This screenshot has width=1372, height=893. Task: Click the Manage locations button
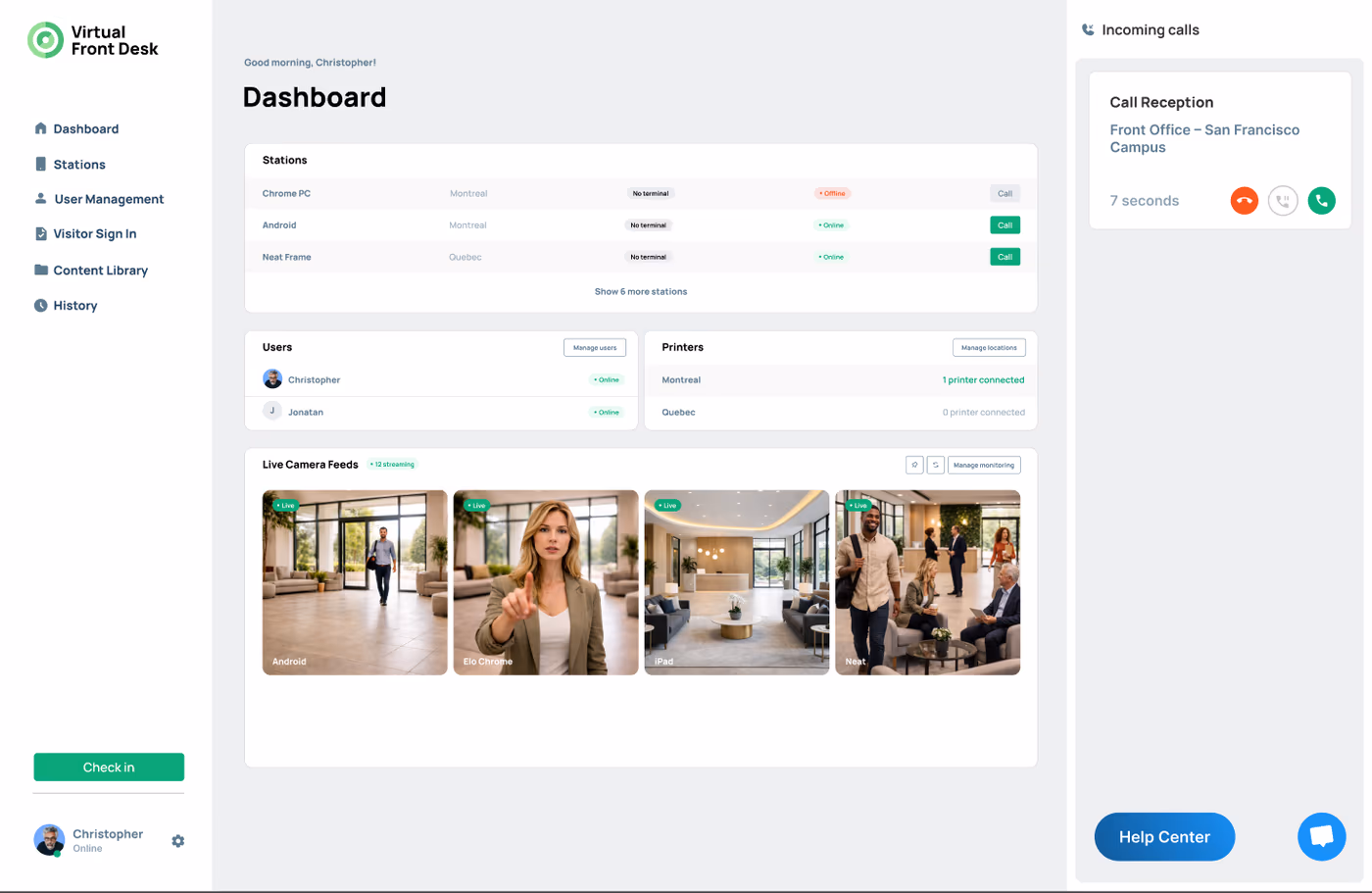[x=989, y=347]
